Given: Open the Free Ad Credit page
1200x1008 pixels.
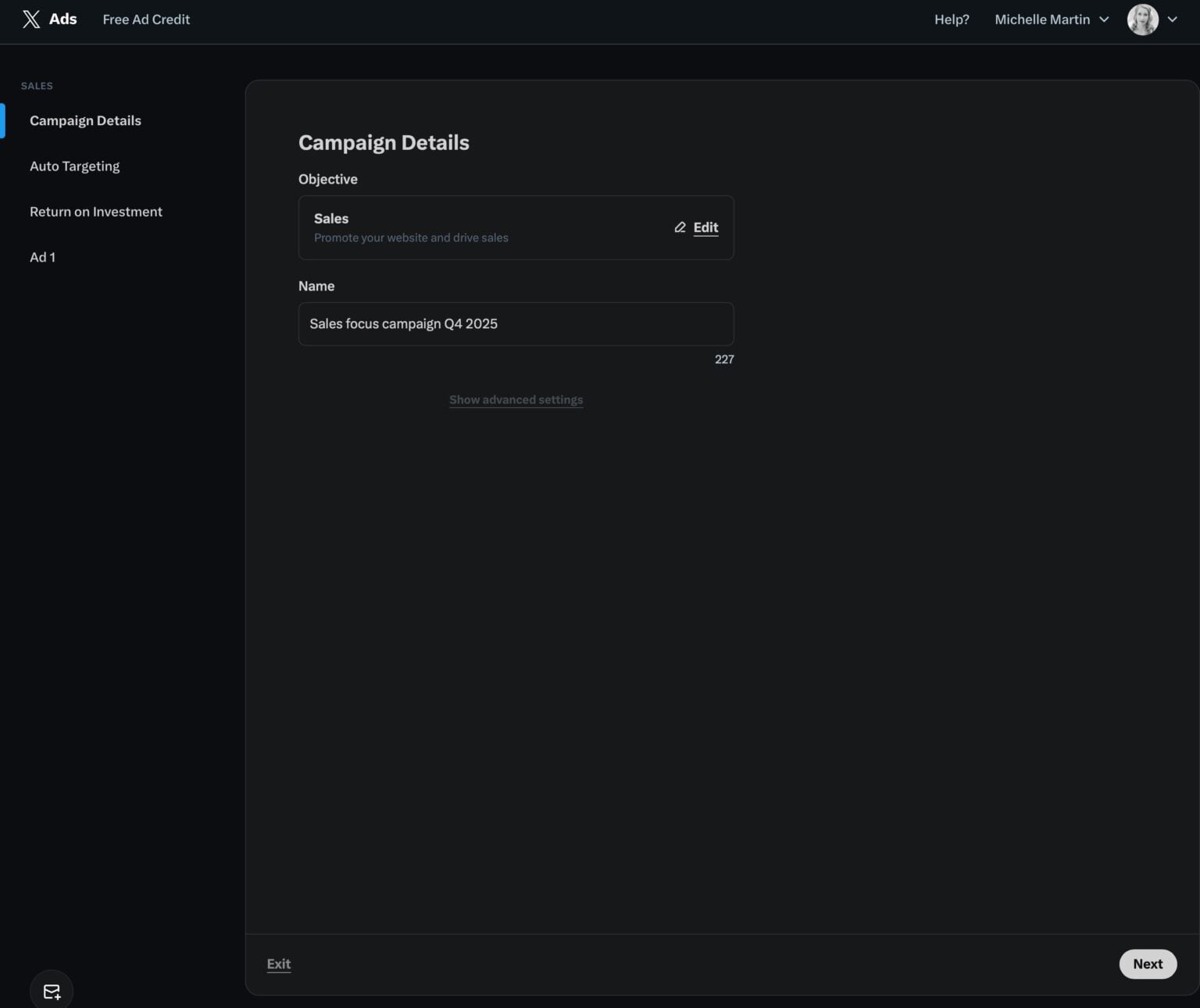Looking at the screenshot, I should coord(146,20).
